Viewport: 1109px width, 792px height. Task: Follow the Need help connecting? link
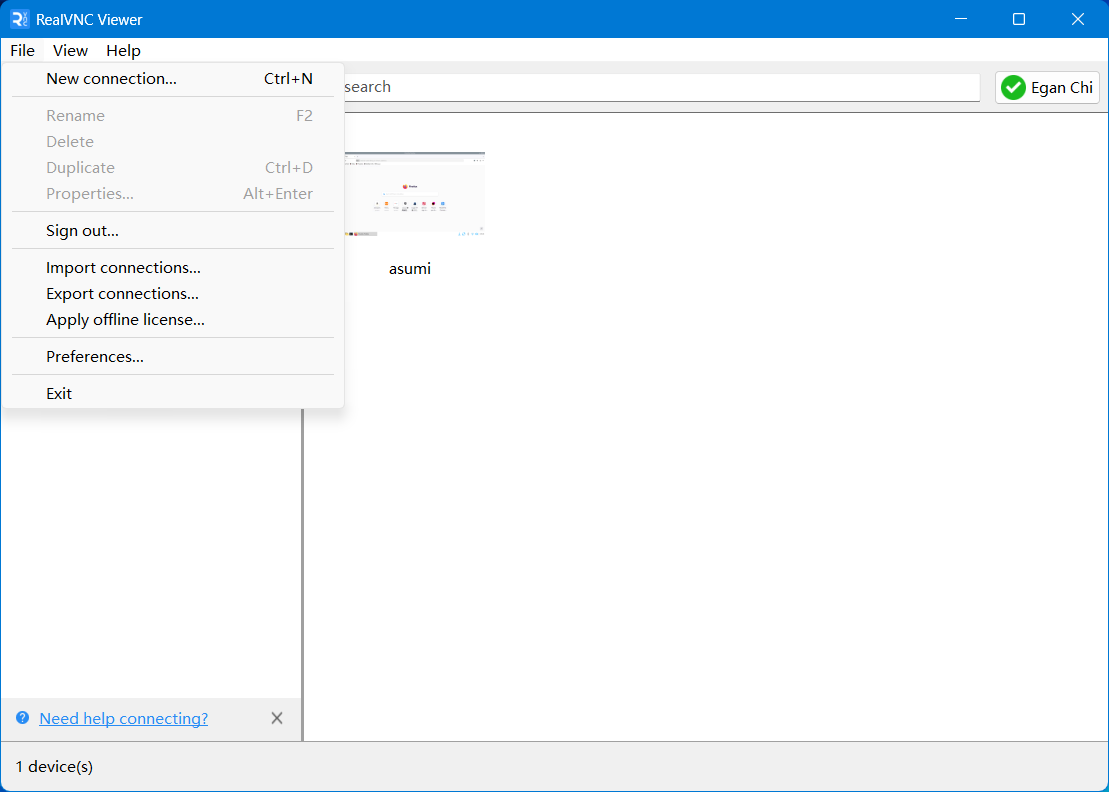tap(123, 718)
